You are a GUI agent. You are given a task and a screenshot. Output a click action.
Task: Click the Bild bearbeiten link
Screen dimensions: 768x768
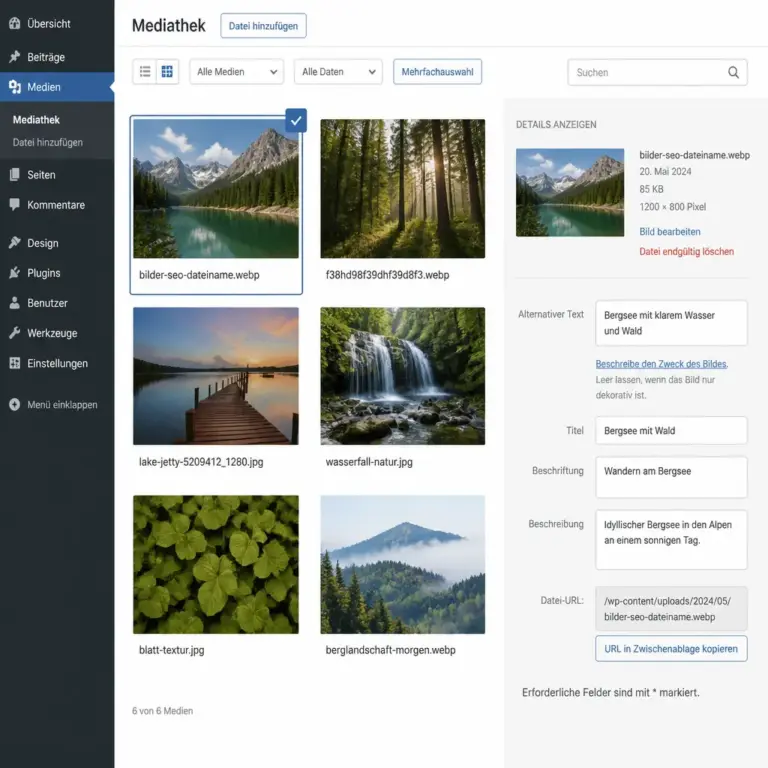670,231
